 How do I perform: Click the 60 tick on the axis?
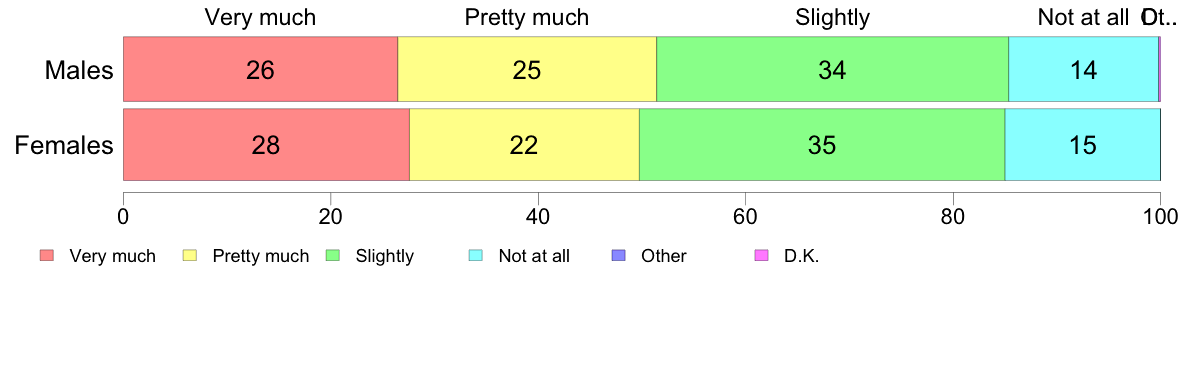(x=746, y=215)
